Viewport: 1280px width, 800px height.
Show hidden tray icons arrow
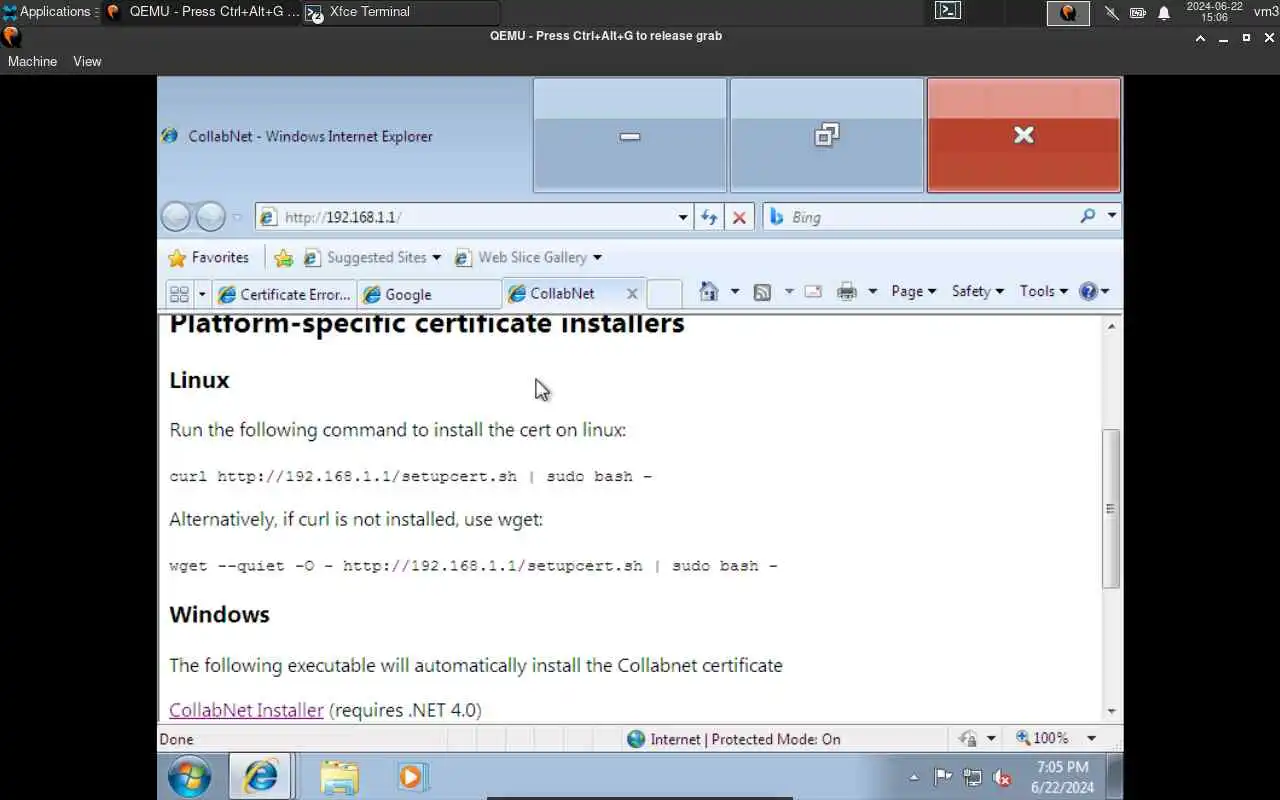[914, 777]
